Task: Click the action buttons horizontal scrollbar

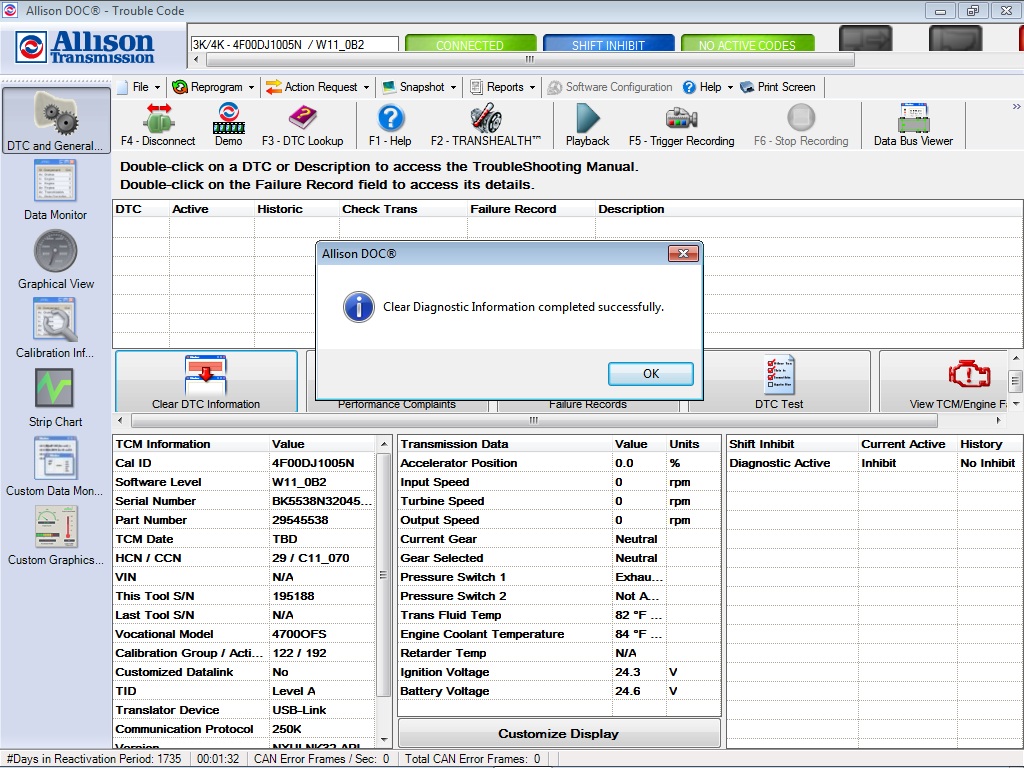Action: 534,421
